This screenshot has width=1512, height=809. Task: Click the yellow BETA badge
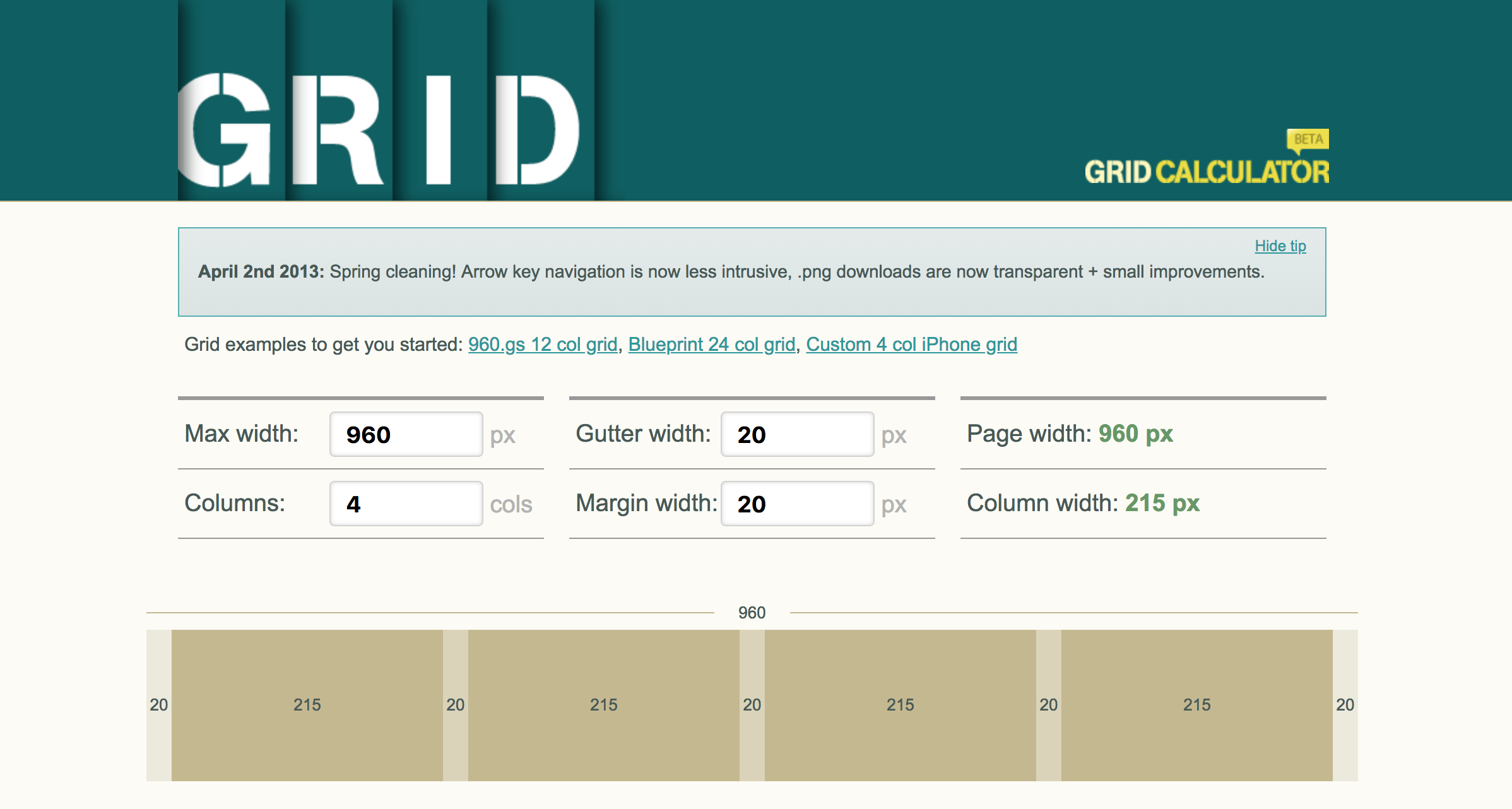(1308, 139)
